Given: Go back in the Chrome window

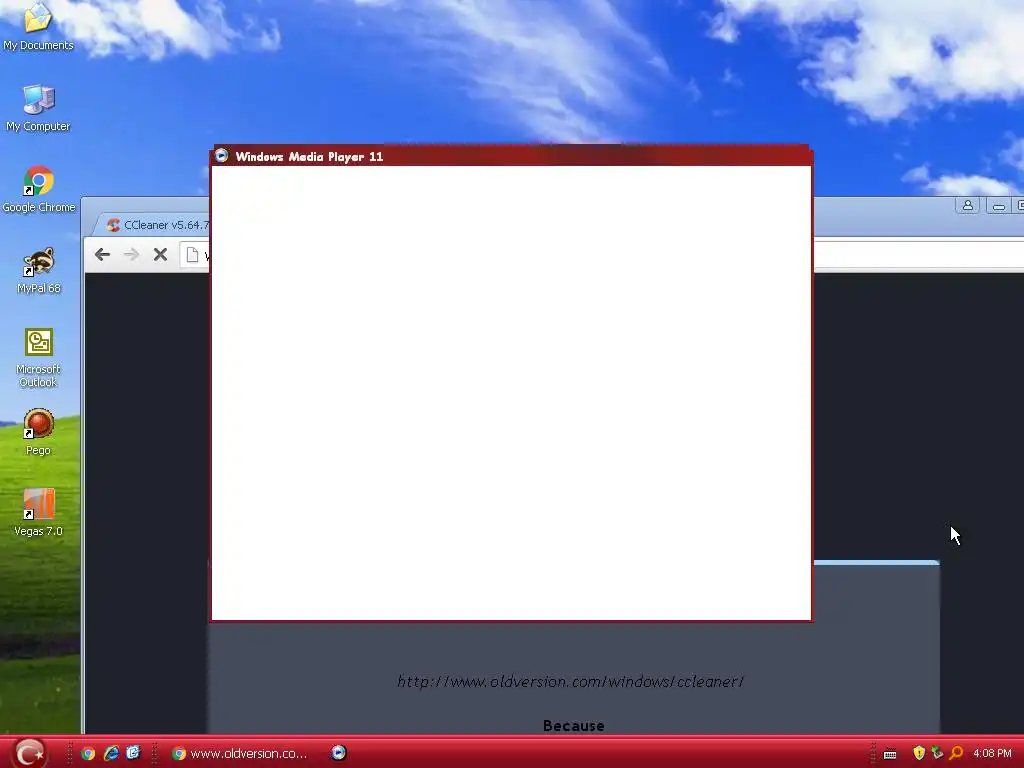Looking at the screenshot, I should point(102,254).
